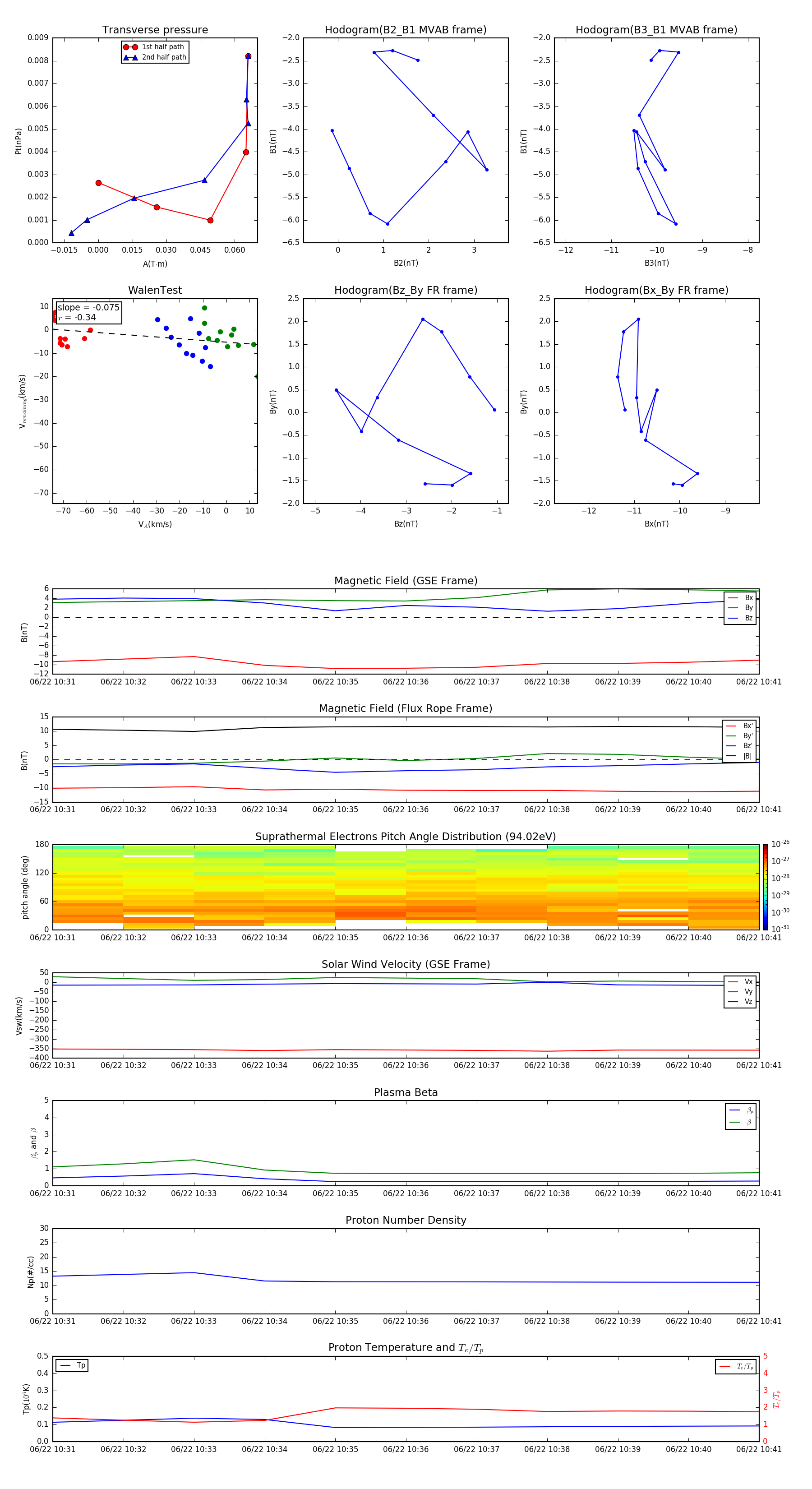Click the 'slope = -0.075' annotation
812x1489 pixels.
click(88, 308)
